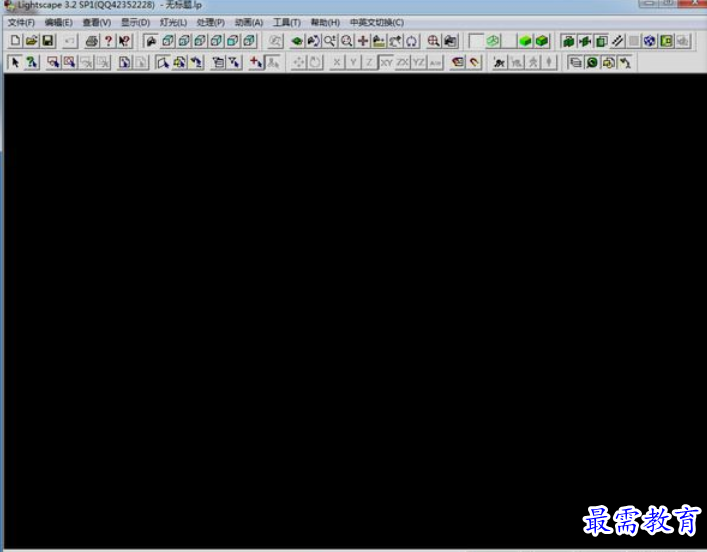The image size is (707, 552).
Task: Click the yellow-green framed square icon
Action: click(x=666, y=41)
